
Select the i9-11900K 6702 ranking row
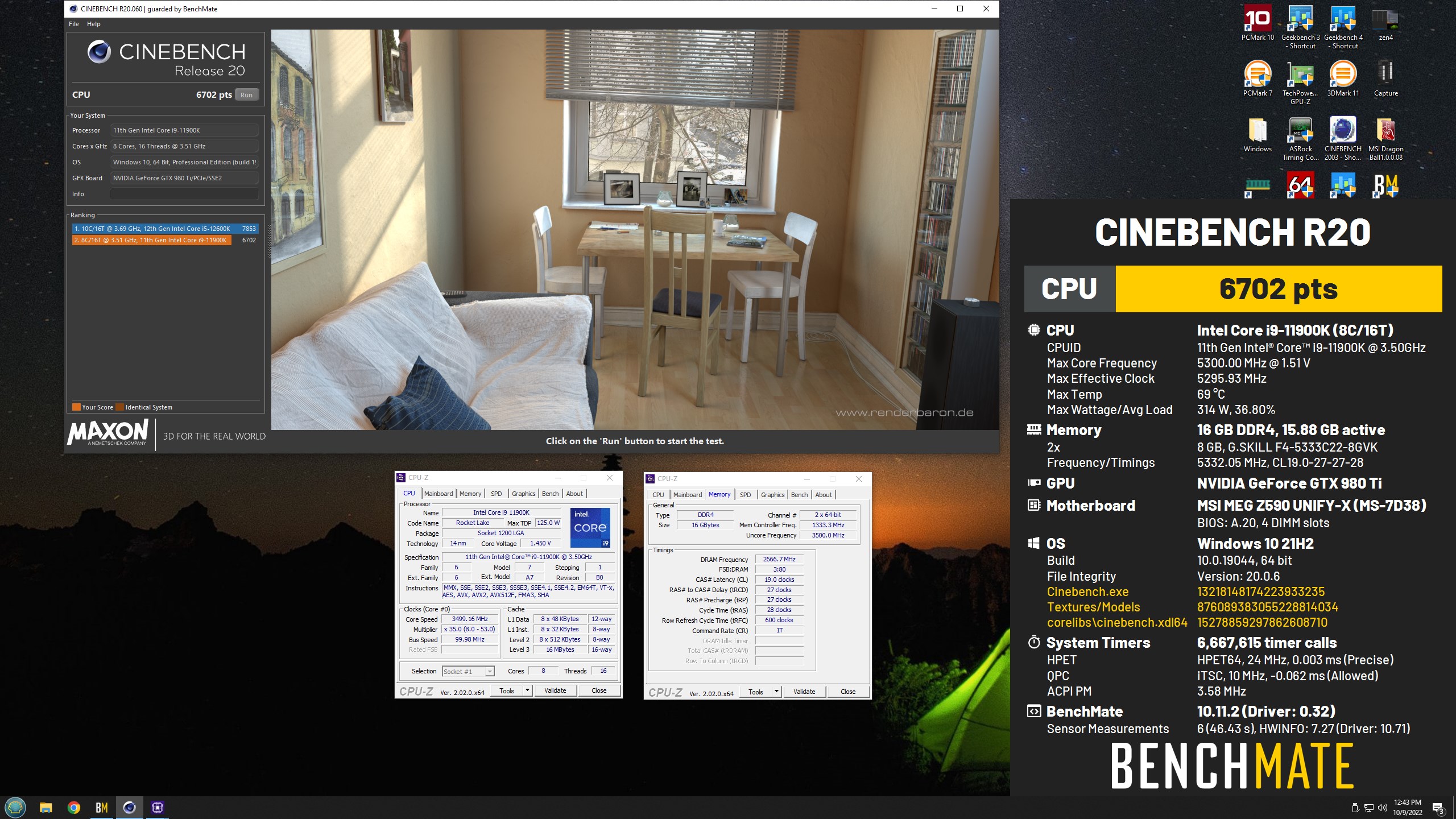(165, 240)
